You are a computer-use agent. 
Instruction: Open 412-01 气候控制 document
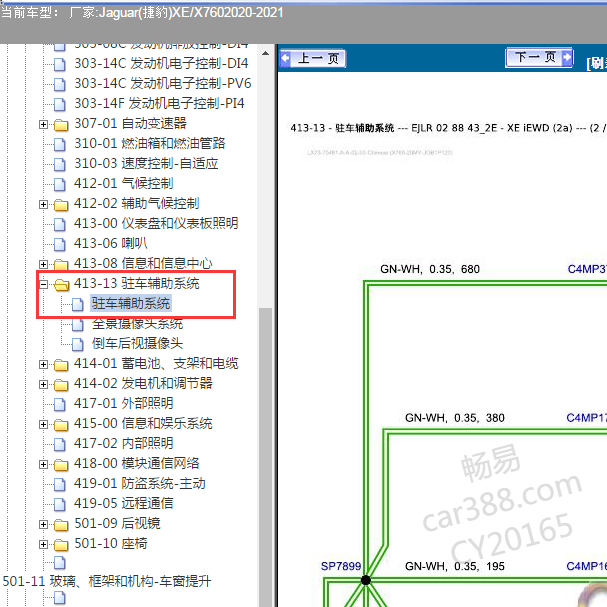pos(123,183)
